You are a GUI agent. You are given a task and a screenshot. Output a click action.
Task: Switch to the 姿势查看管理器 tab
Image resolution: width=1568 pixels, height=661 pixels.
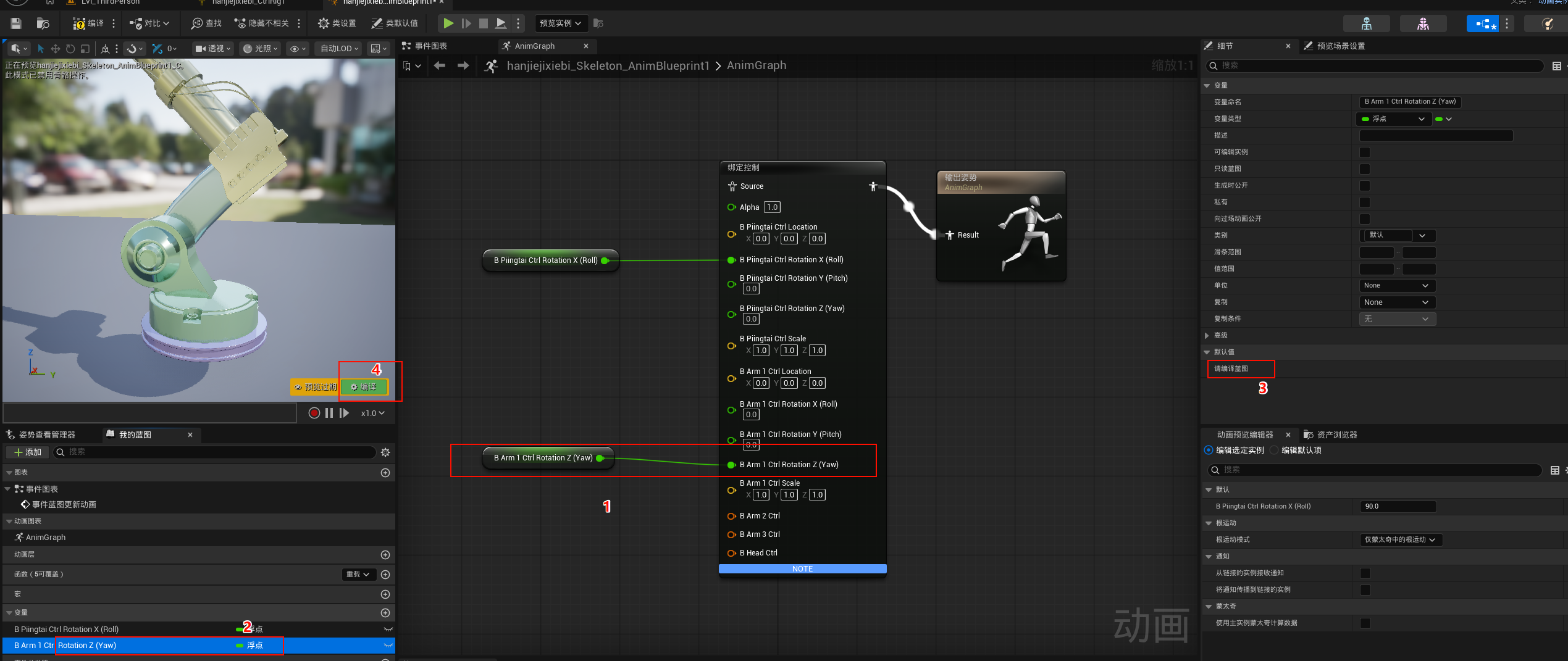(x=41, y=434)
